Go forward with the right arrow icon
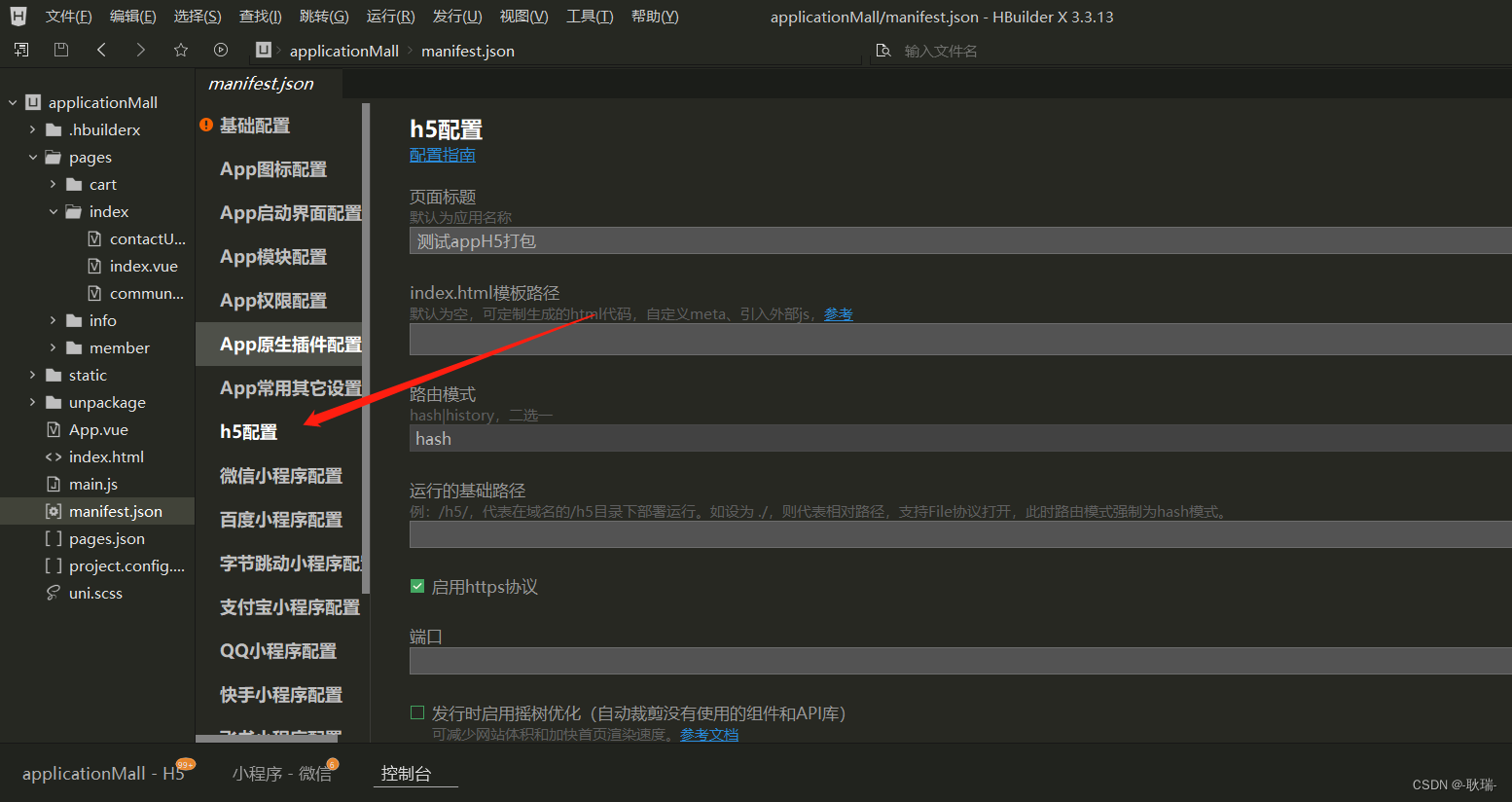Screen dimensions: 1512x802 (141, 50)
